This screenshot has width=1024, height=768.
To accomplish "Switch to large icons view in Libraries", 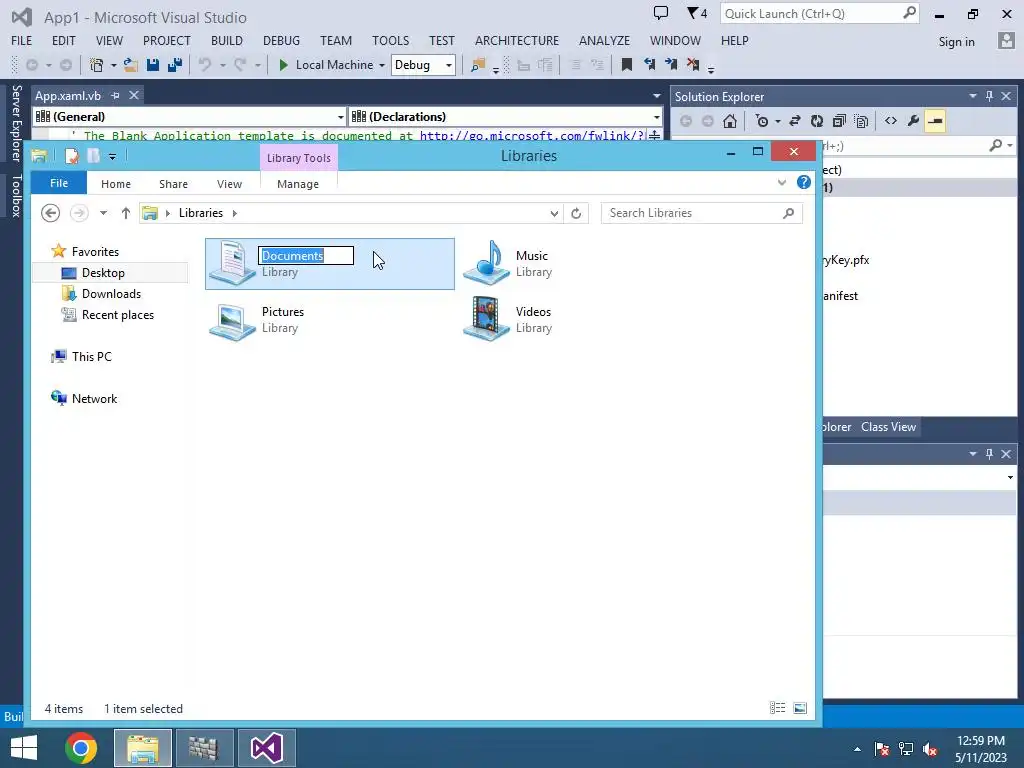I will point(800,708).
